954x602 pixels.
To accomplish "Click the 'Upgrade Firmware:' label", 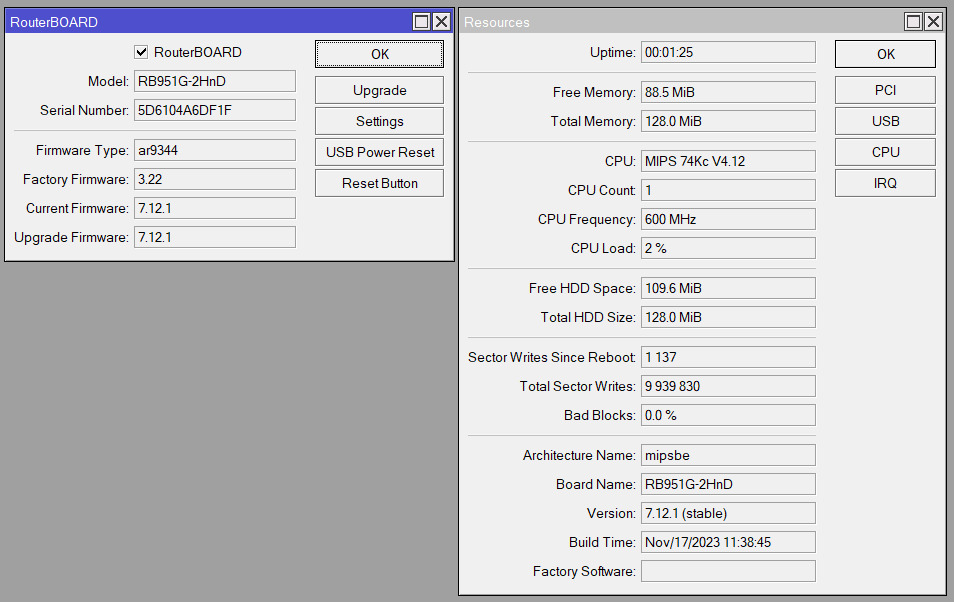I will 71,237.
